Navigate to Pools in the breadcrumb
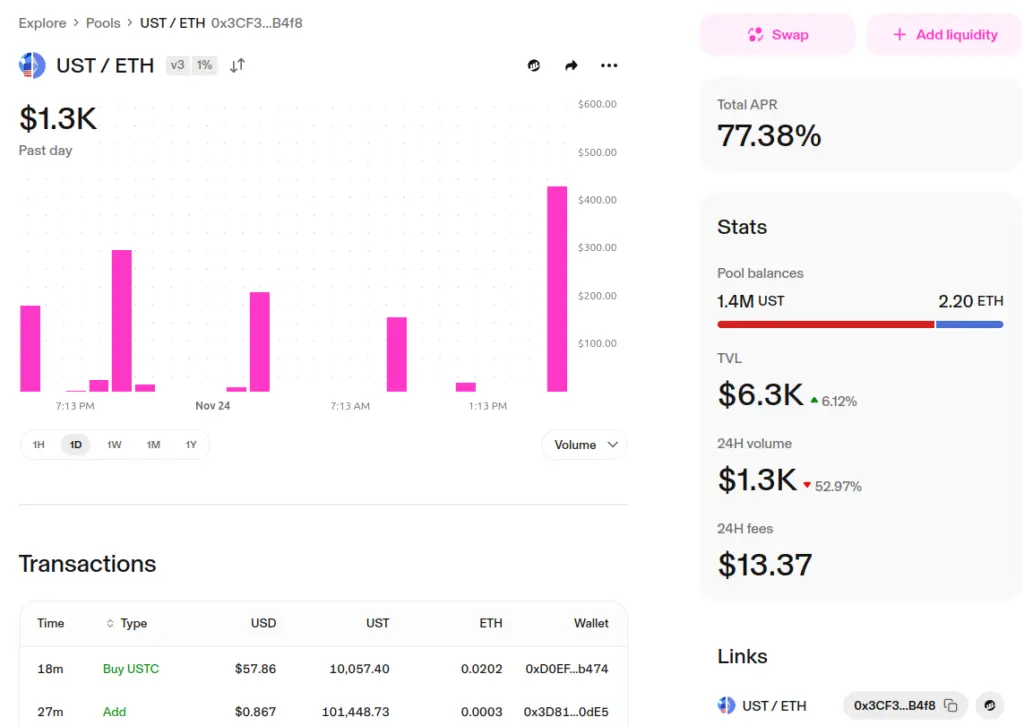Viewport: 1024px width, 726px height. click(x=103, y=22)
